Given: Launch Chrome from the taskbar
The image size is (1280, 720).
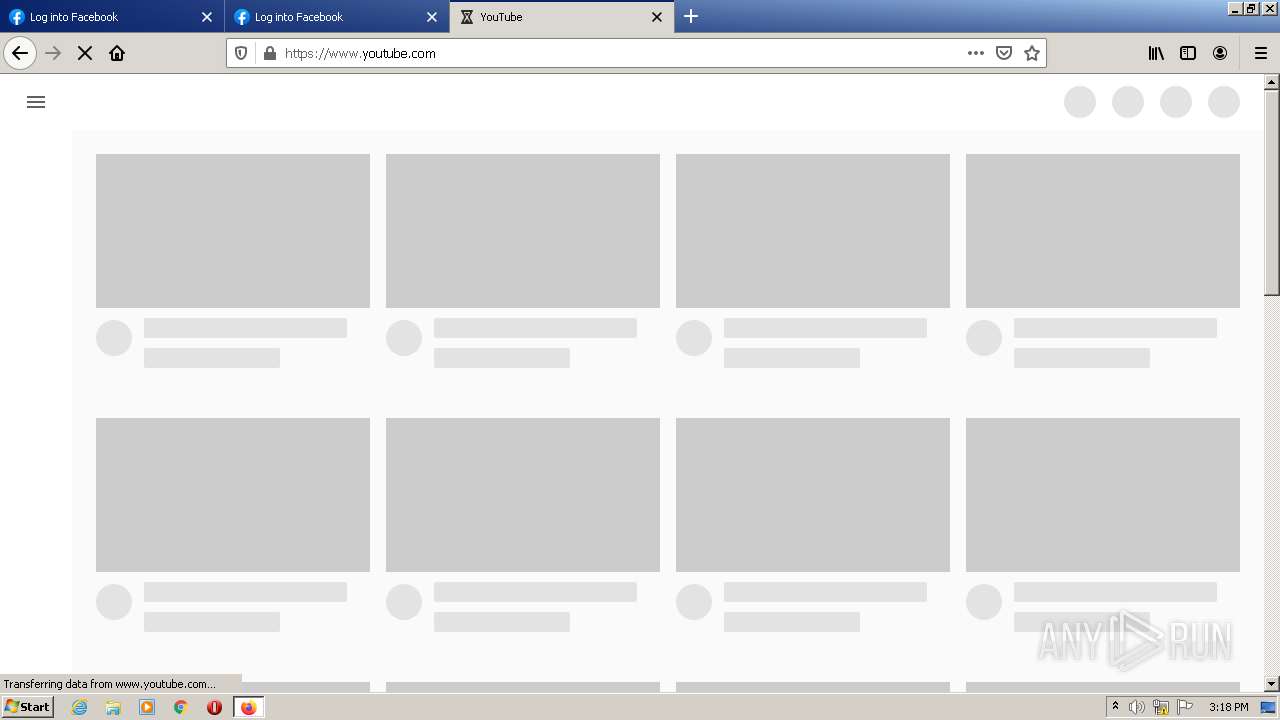Looking at the screenshot, I should click(181, 707).
